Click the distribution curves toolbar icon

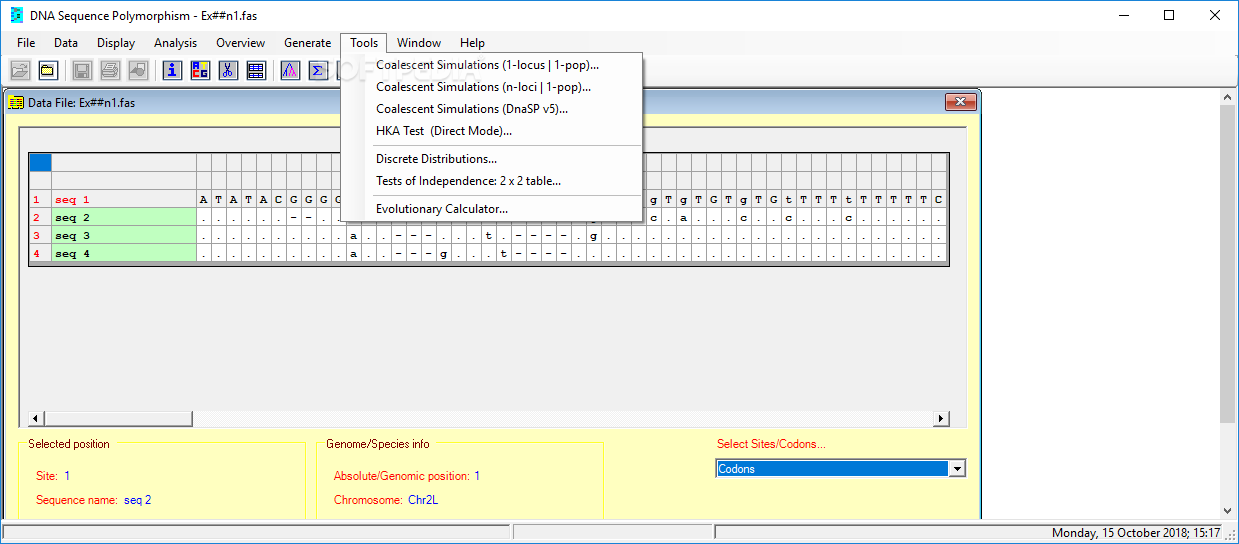point(290,70)
